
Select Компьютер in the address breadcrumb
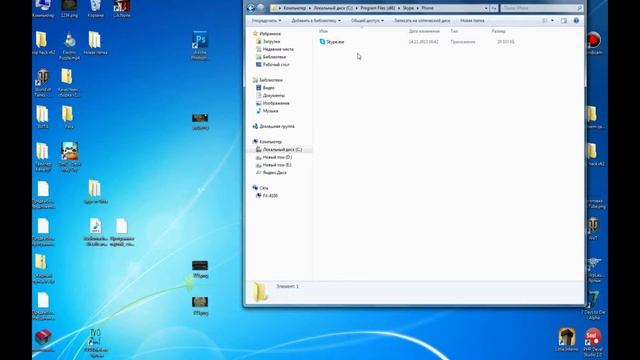294,8
